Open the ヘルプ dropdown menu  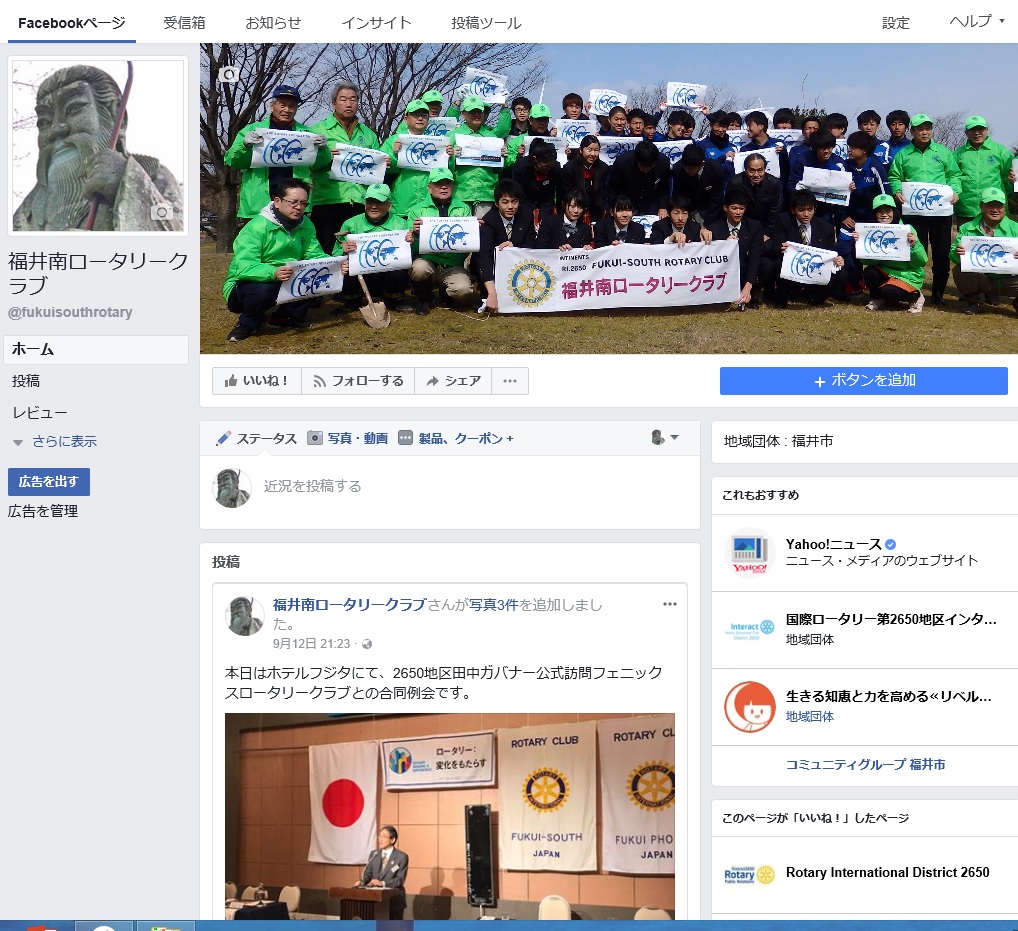tap(976, 22)
